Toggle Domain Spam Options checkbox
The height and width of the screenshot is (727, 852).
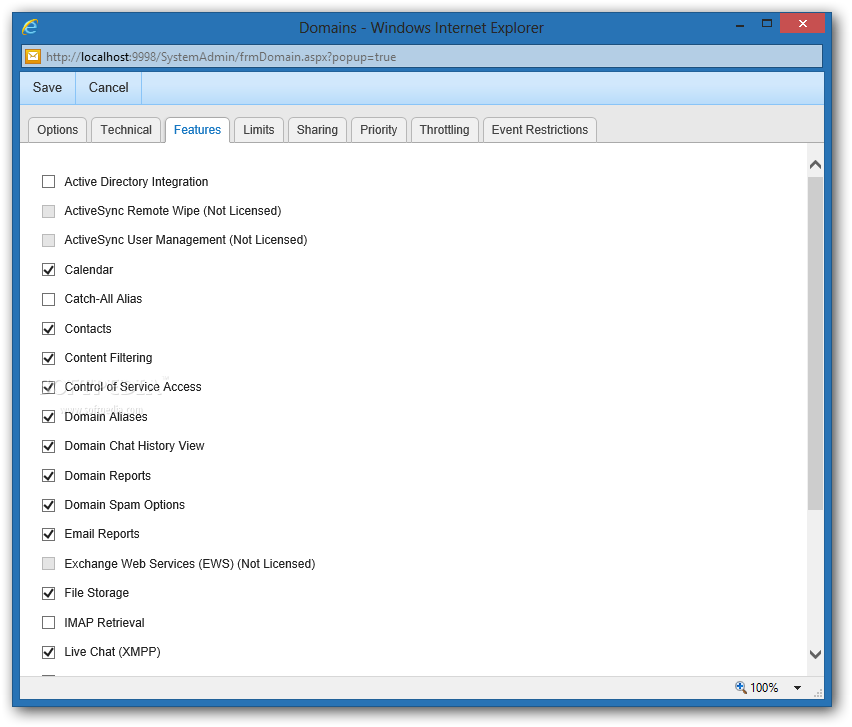pos(48,505)
